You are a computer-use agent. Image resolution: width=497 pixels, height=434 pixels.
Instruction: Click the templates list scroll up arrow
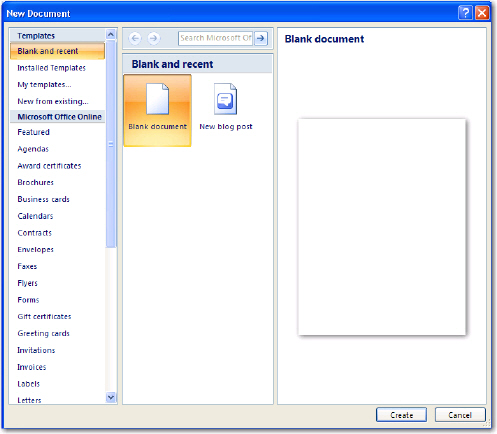[x=111, y=34]
